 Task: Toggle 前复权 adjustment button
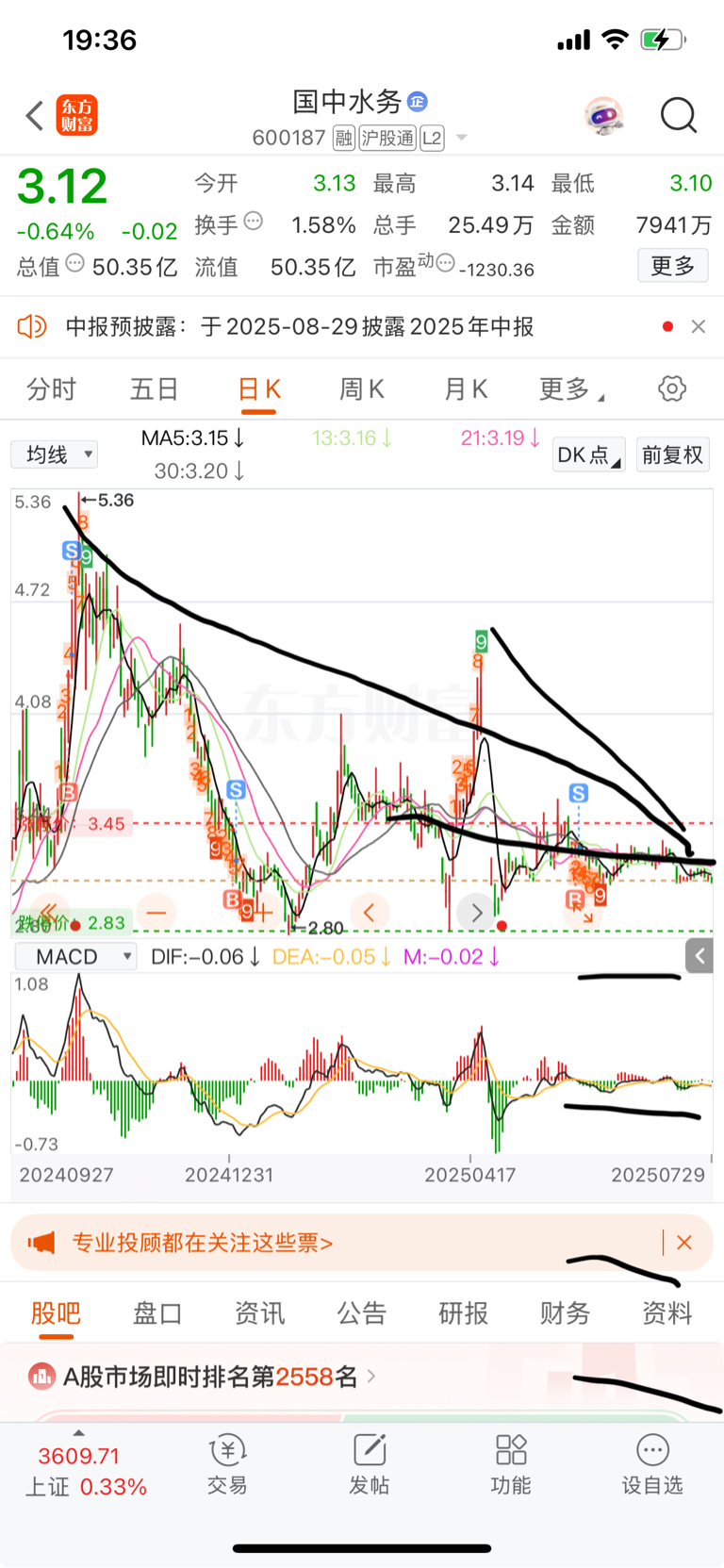673,454
